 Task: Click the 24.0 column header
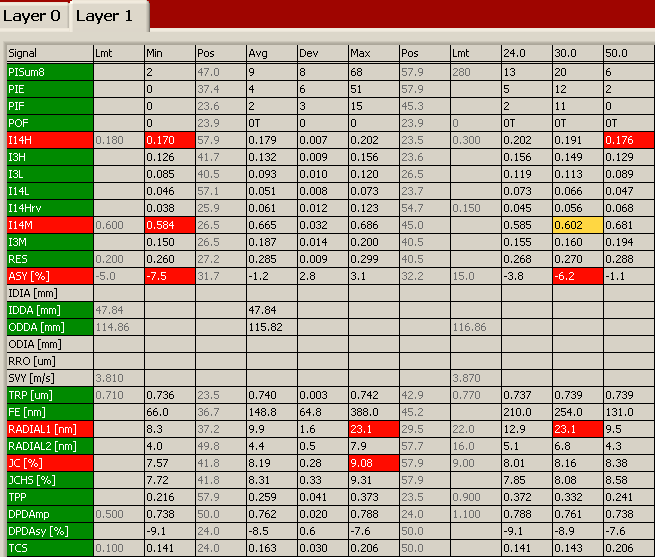click(527, 53)
